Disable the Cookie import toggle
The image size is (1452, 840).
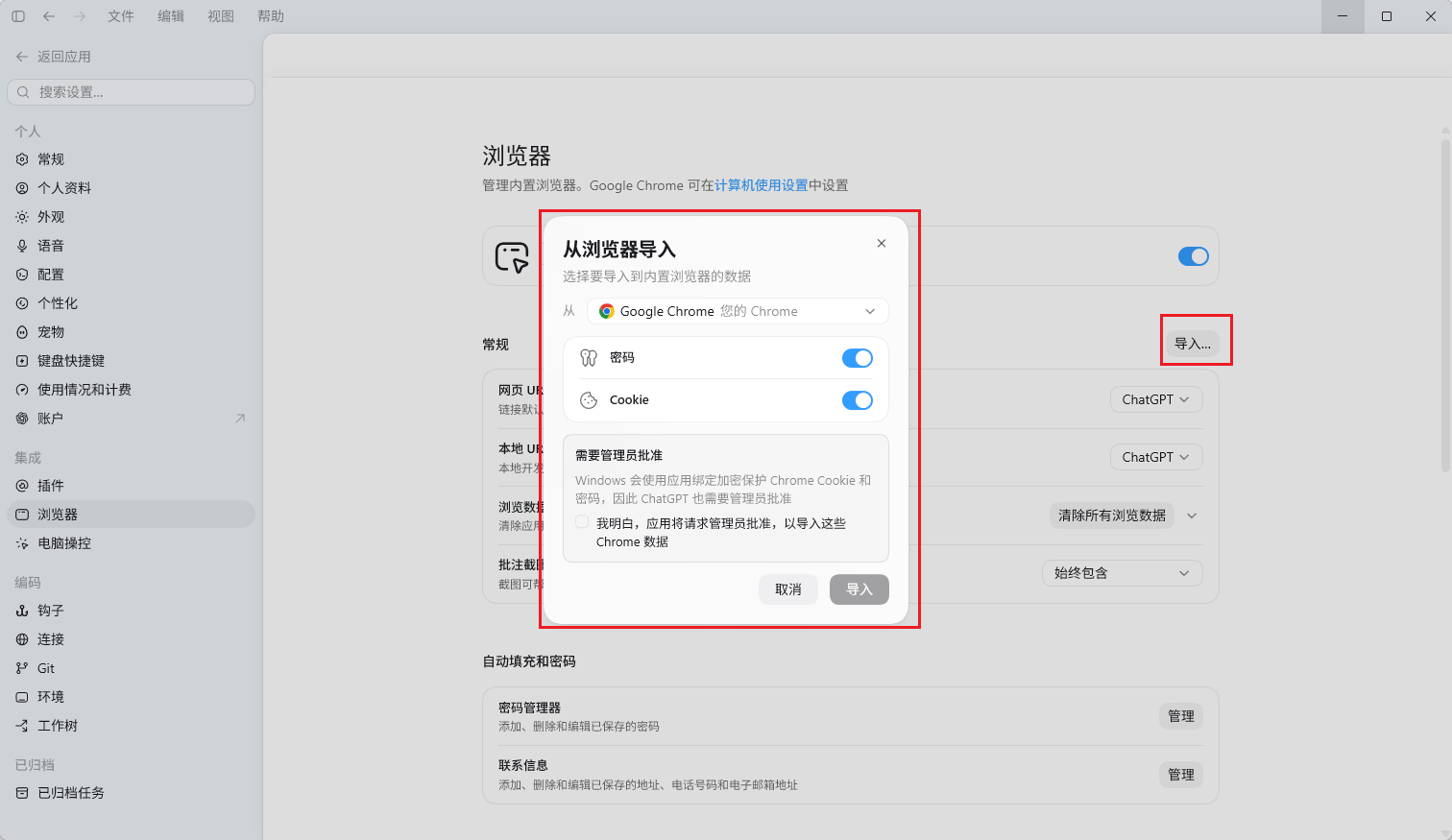(x=858, y=400)
